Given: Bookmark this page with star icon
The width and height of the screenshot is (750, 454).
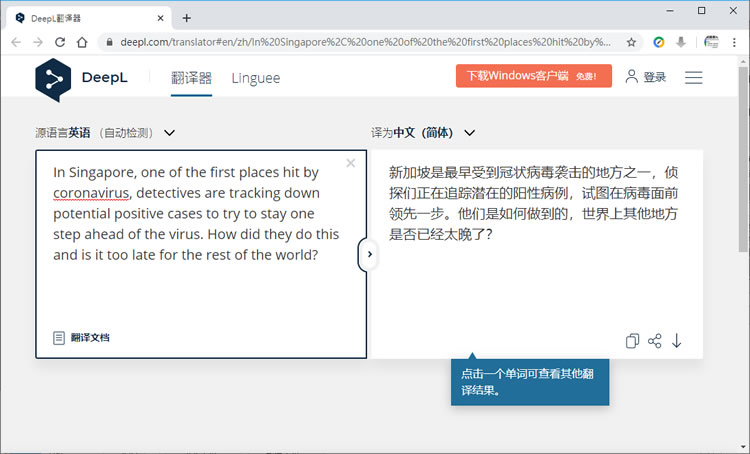Looking at the screenshot, I should point(631,42).
